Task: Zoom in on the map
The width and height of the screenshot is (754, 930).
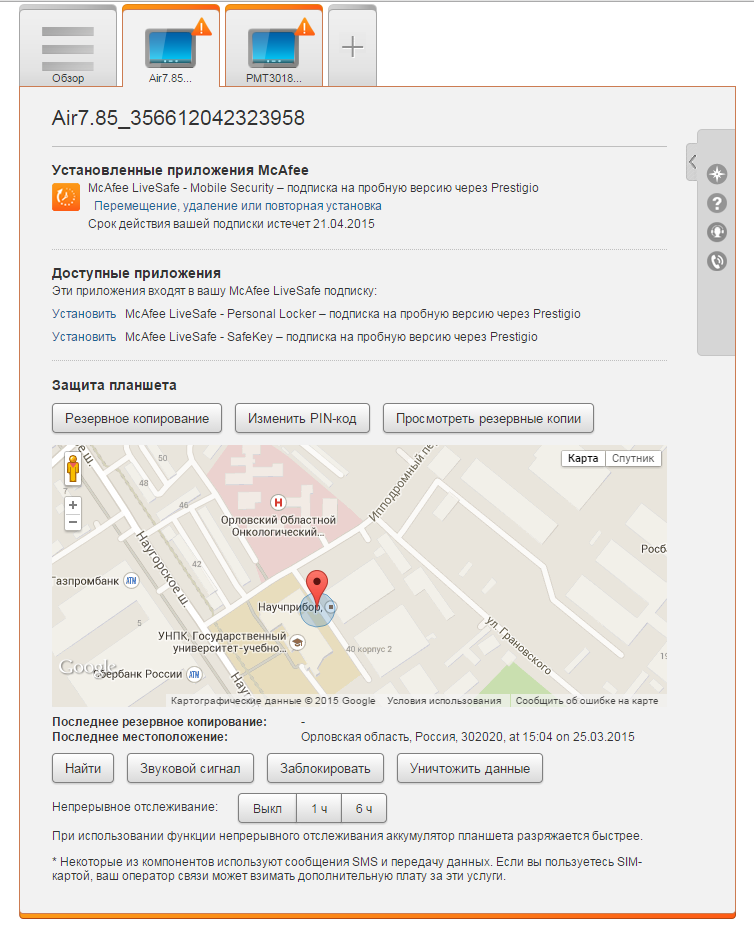Action: point(73,505)
